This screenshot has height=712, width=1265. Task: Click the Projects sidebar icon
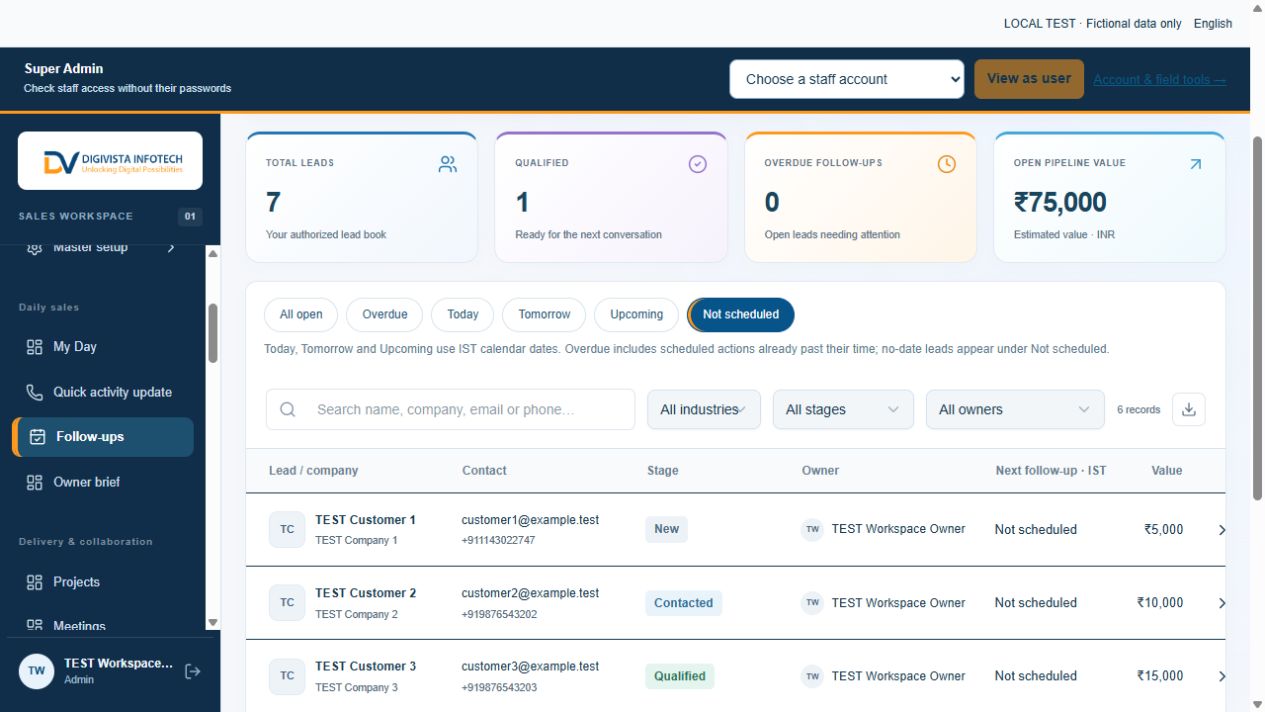point(35,582)
